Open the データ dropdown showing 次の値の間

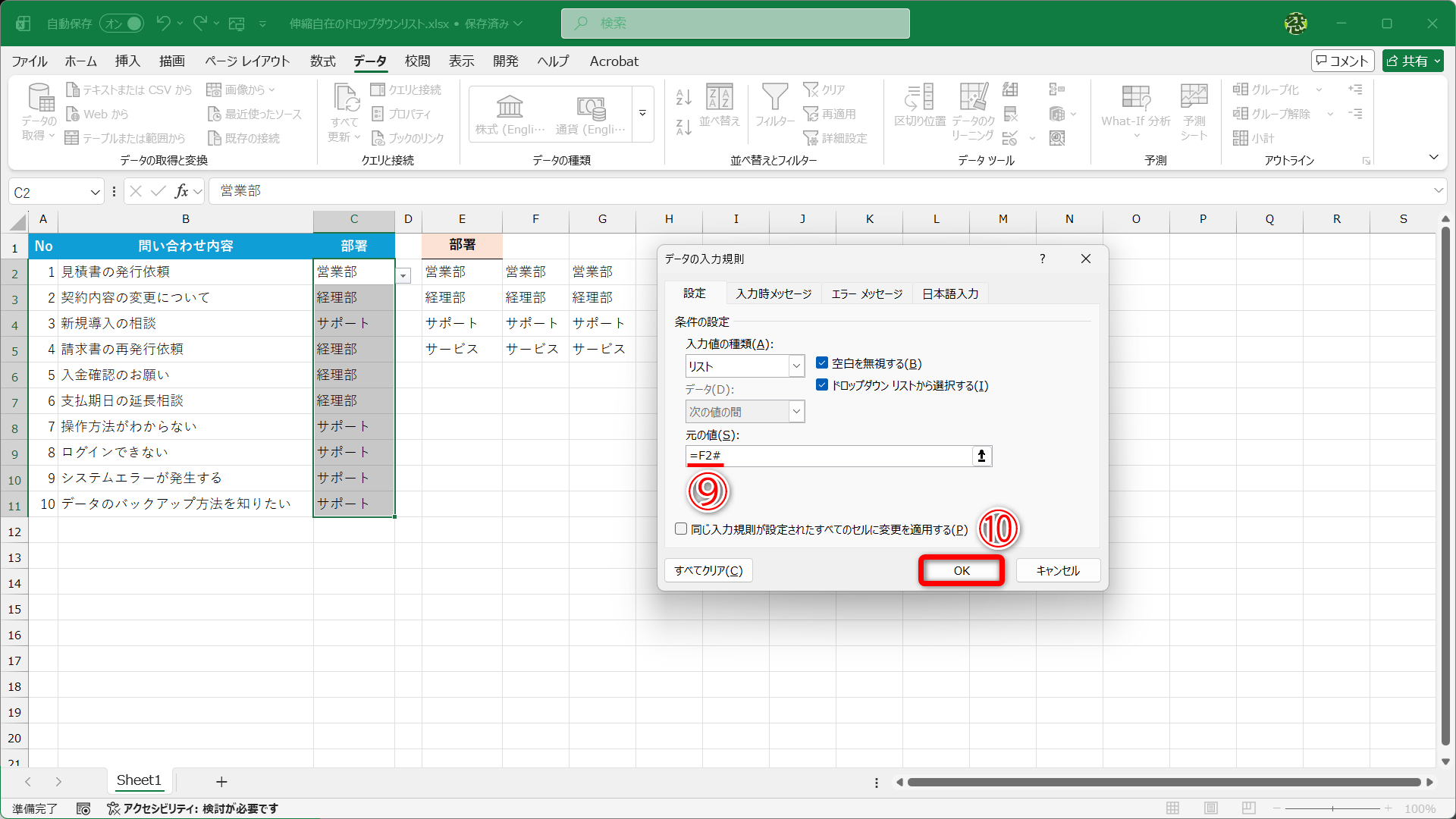pos(795,411)
